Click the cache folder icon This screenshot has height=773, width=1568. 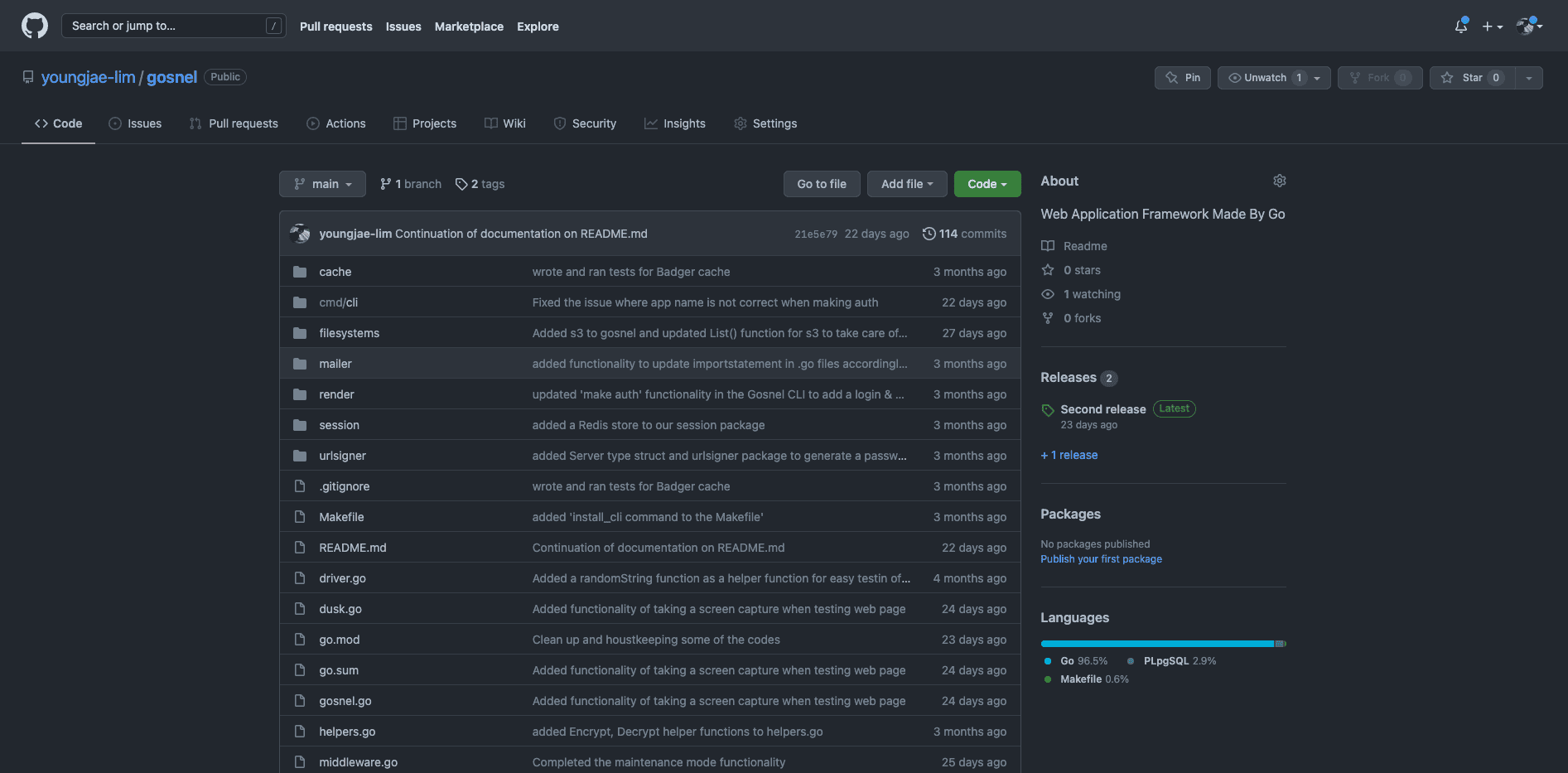300,272
